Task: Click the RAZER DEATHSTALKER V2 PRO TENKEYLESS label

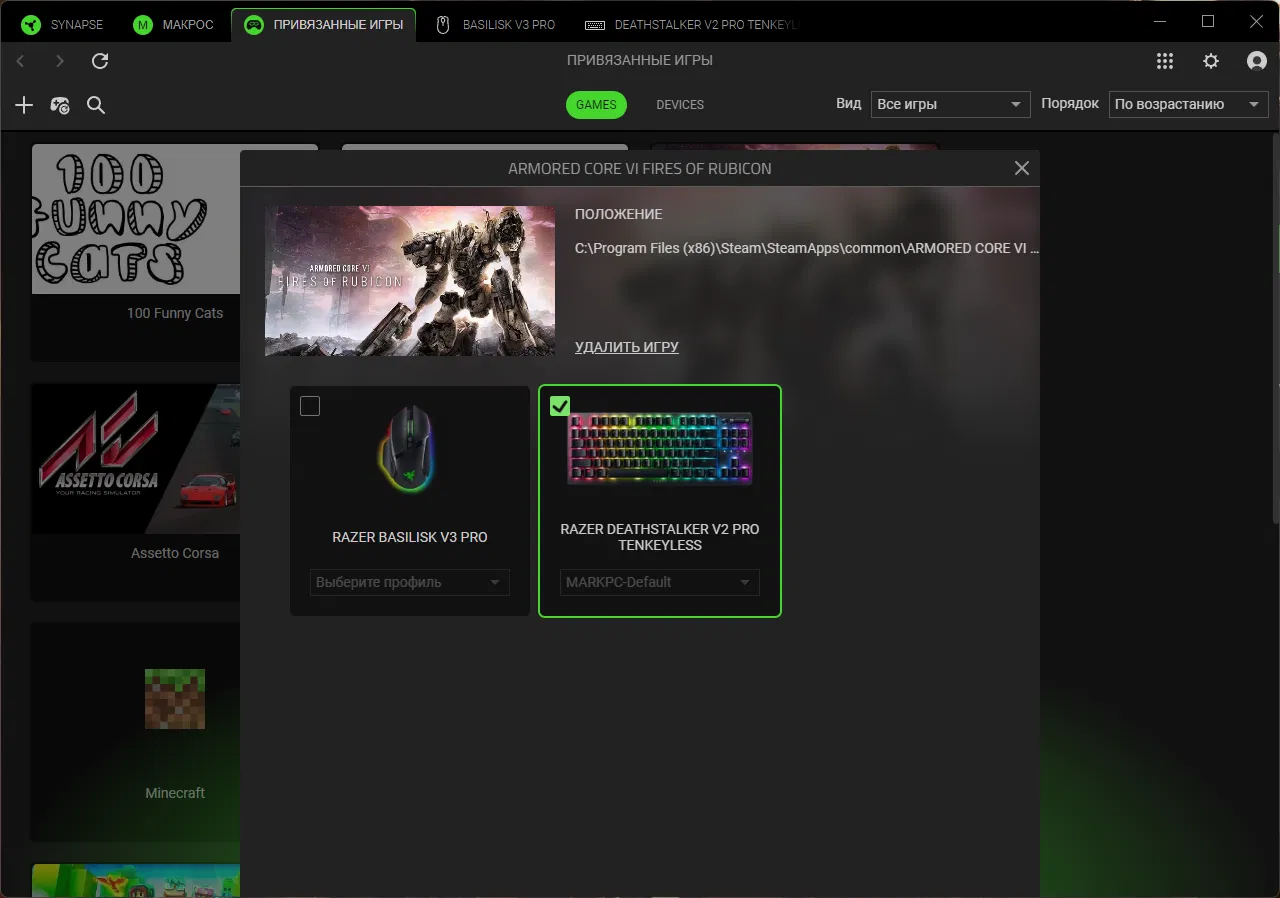Action: point(660,537)
